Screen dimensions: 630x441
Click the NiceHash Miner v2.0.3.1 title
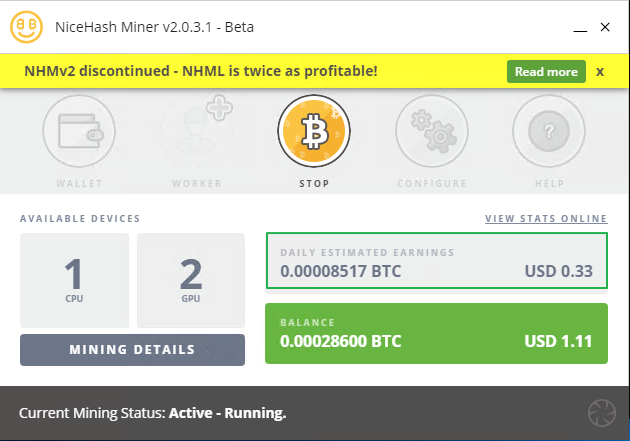pos(154,27)
